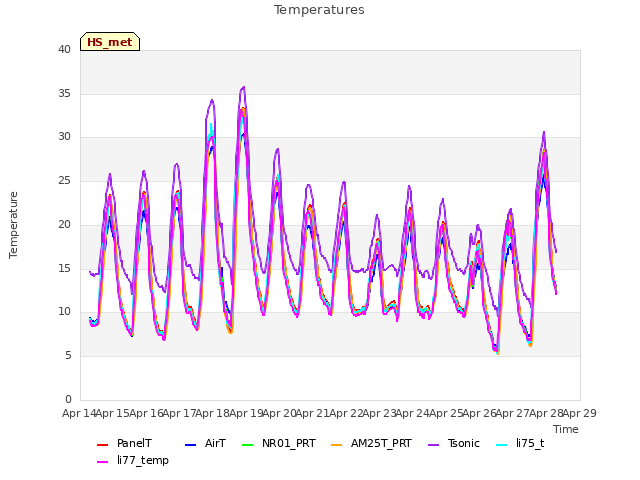The image size is (640, 480).
Task: Click the Apr 19 Tsonic peak near 36
Action: [244, 87]
